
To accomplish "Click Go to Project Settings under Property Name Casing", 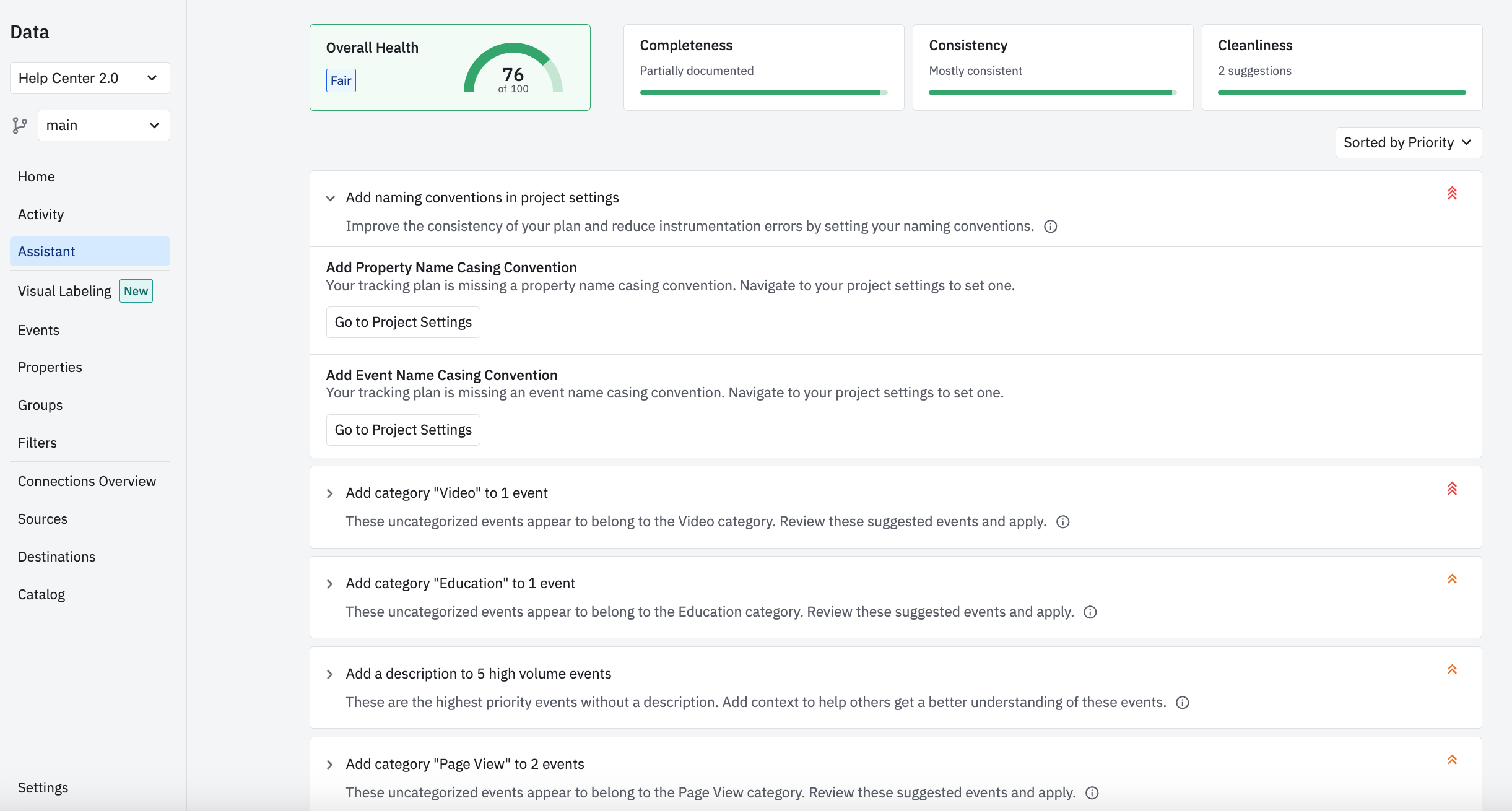I will pyautogui.click(x=402, y=322).
